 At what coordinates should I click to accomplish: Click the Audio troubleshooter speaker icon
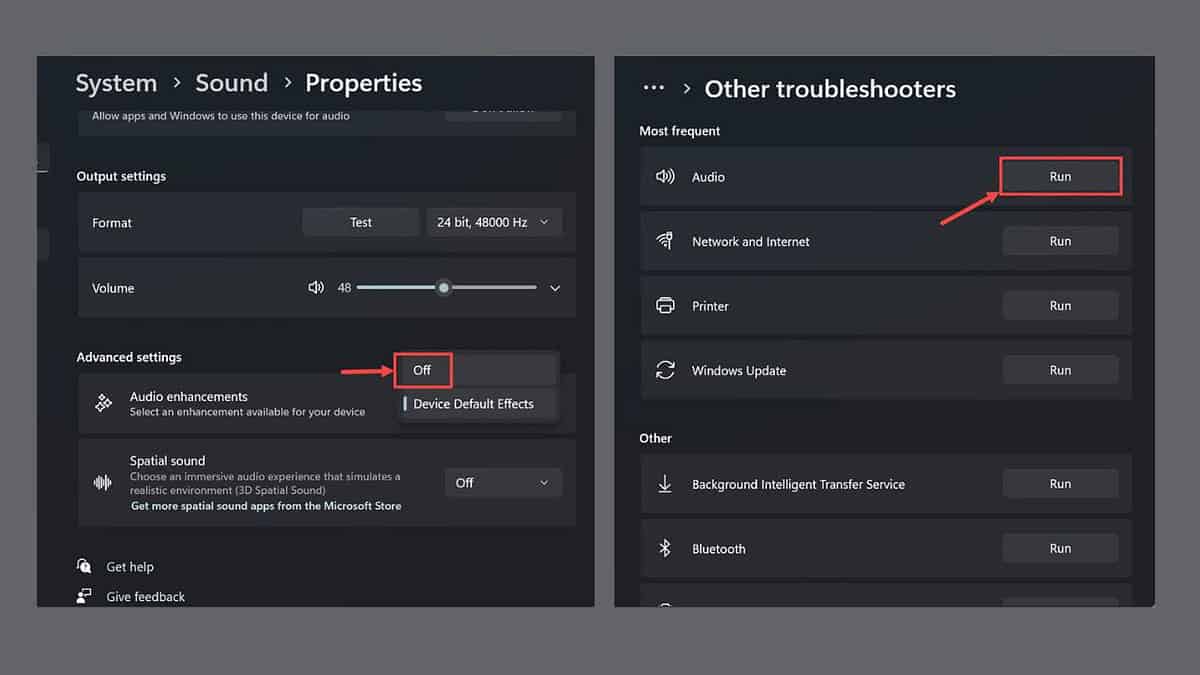click(665, 176)
